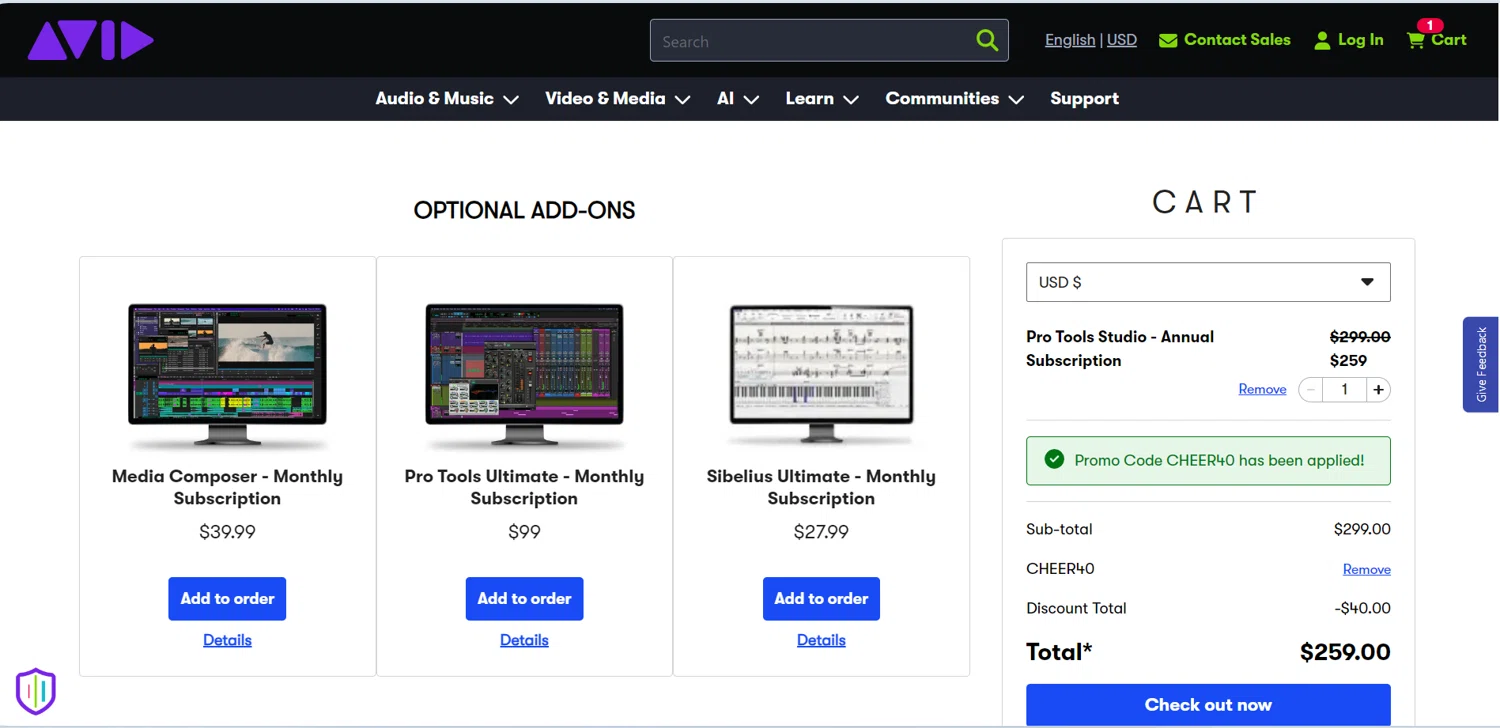The image size is (1500, 728).
Task: Open the Log In link
Action: point(1360,40)
